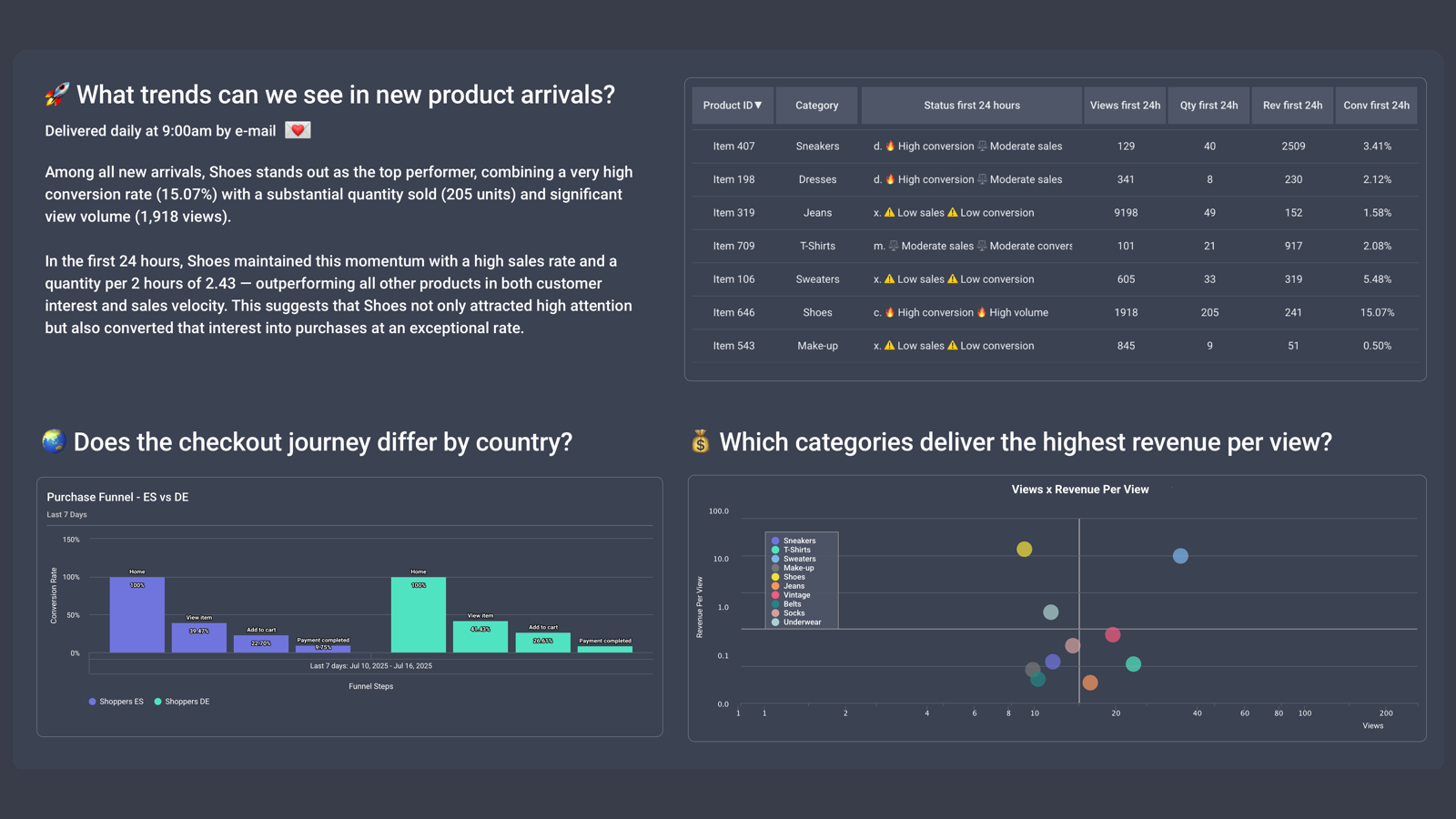Click the Category column header
This screenshot has height=819, width=1456.
816,106
